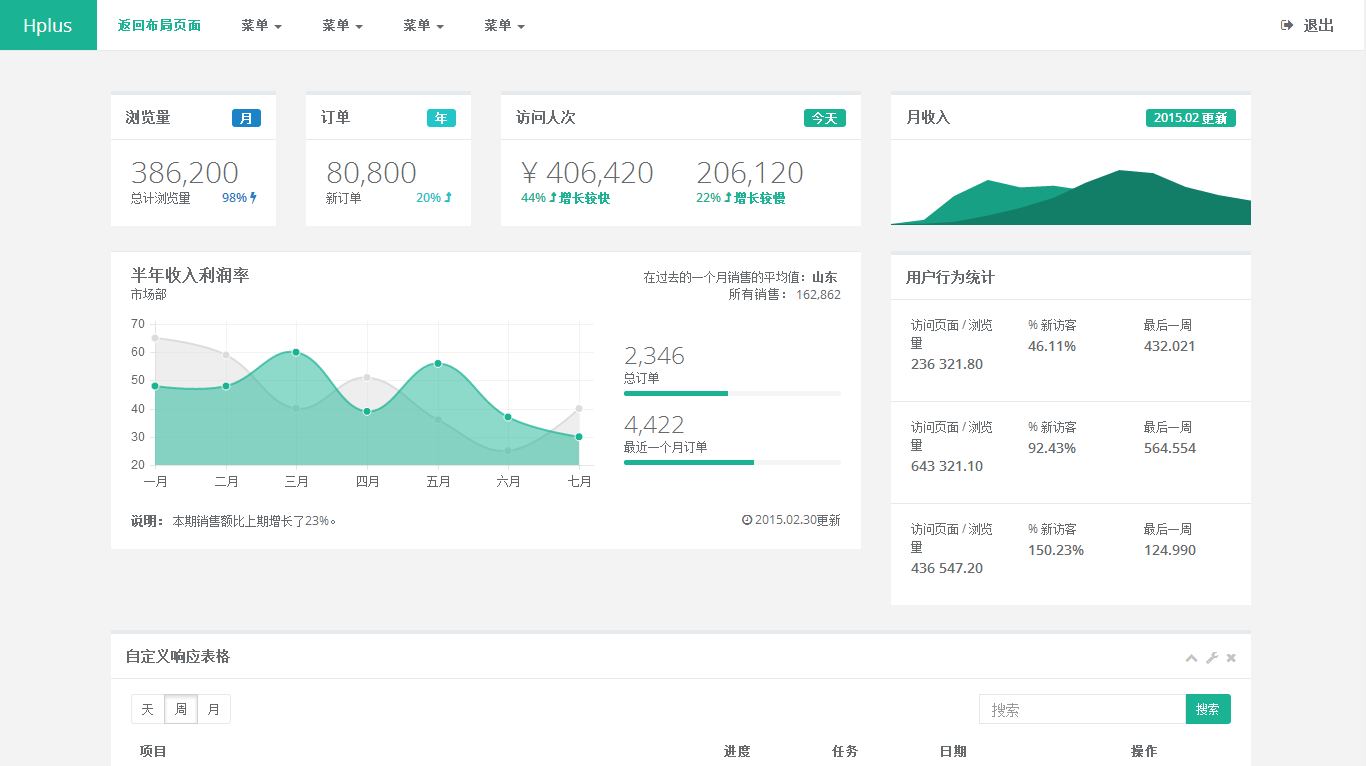Open panel settings via the wrench icon
The width and height of the screenshot is (1366, 766).
point(1212,658)
